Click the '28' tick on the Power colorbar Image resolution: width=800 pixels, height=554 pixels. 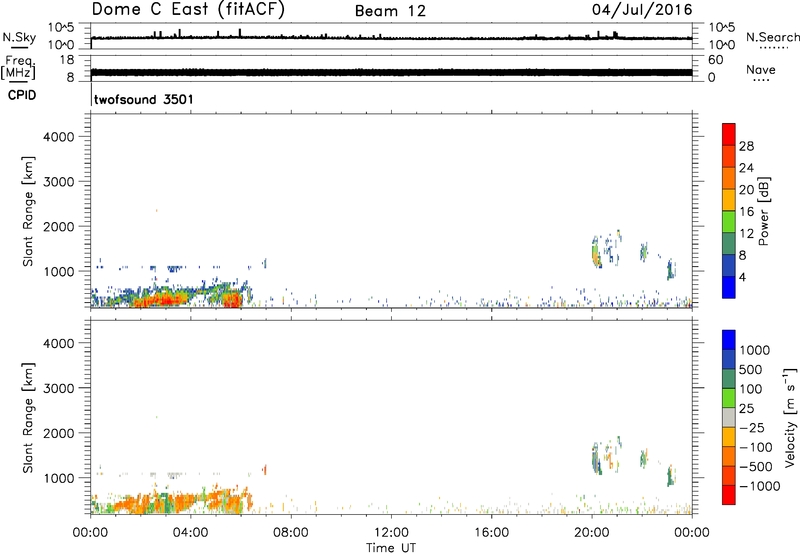(x=746, y=146)
